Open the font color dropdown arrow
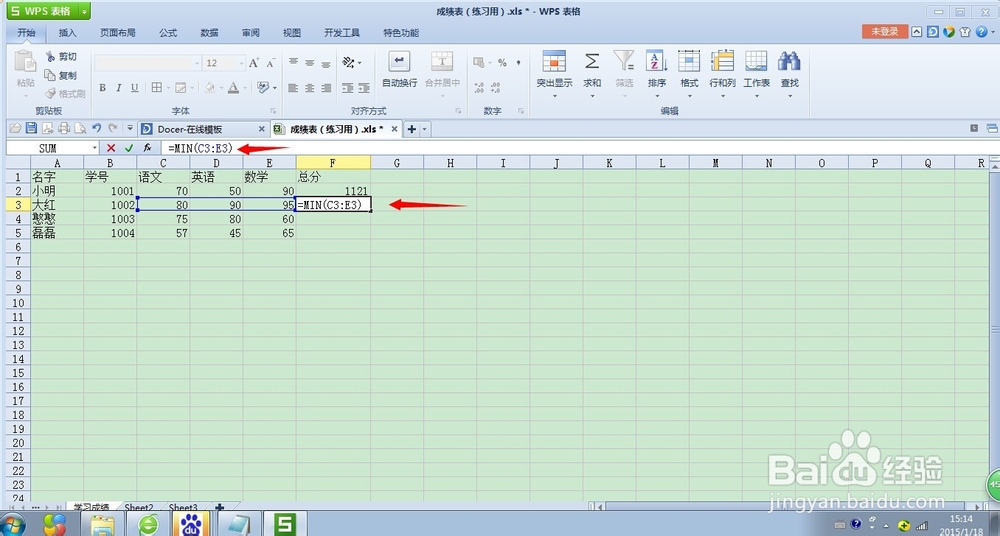The image size is (1000, 536). click(x=244, y=87)
